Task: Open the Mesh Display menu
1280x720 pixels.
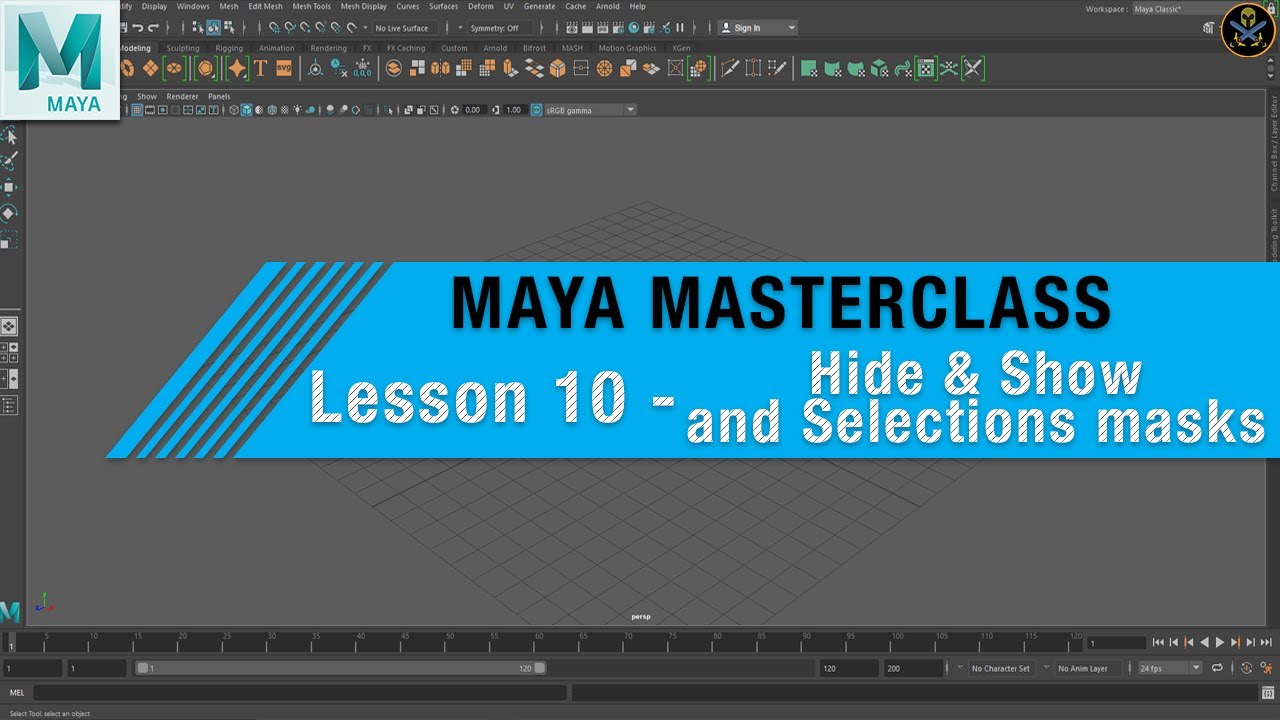Action: coord(363,6)
